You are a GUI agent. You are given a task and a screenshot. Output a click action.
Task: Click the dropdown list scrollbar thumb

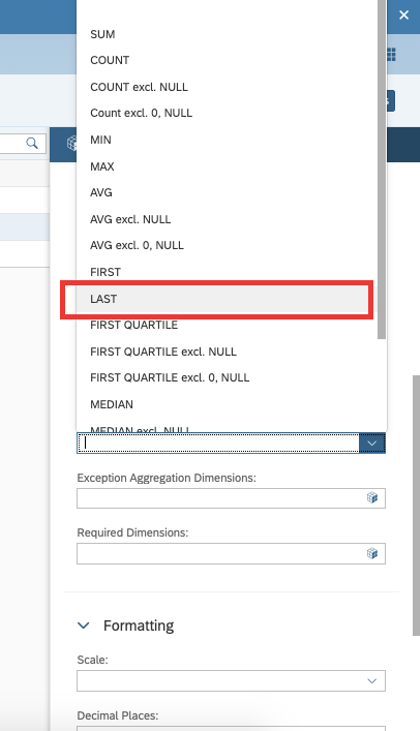[x=382, y=168]
